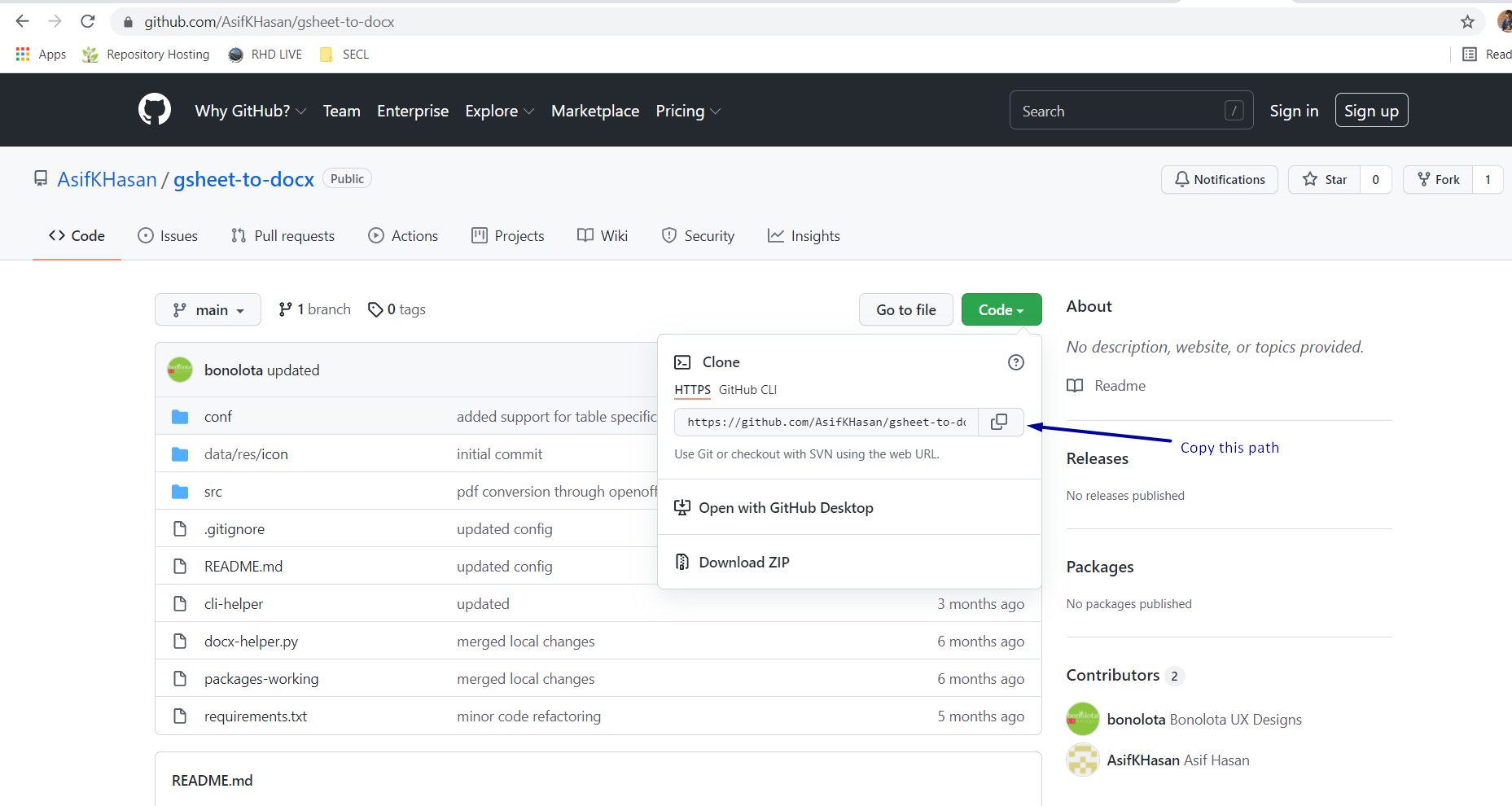The height and width of the screenshot is (806, 1512).
Task: Click the GitHub Desktop download icon
Action: coord(682,507)
